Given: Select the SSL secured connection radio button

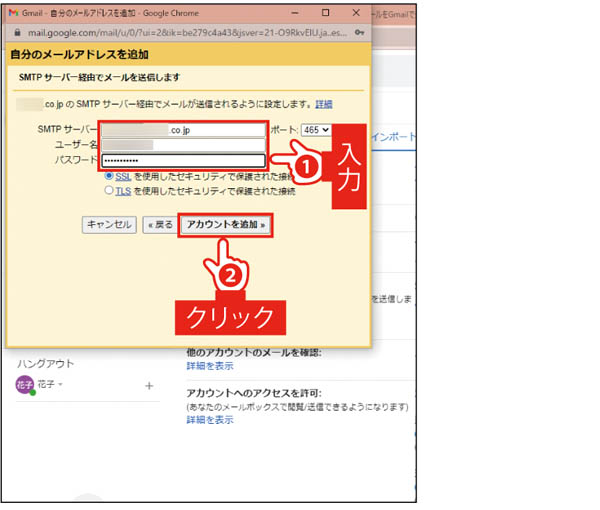Looking at the screenshot, I should pyautogui.click(x=110, y=175).
